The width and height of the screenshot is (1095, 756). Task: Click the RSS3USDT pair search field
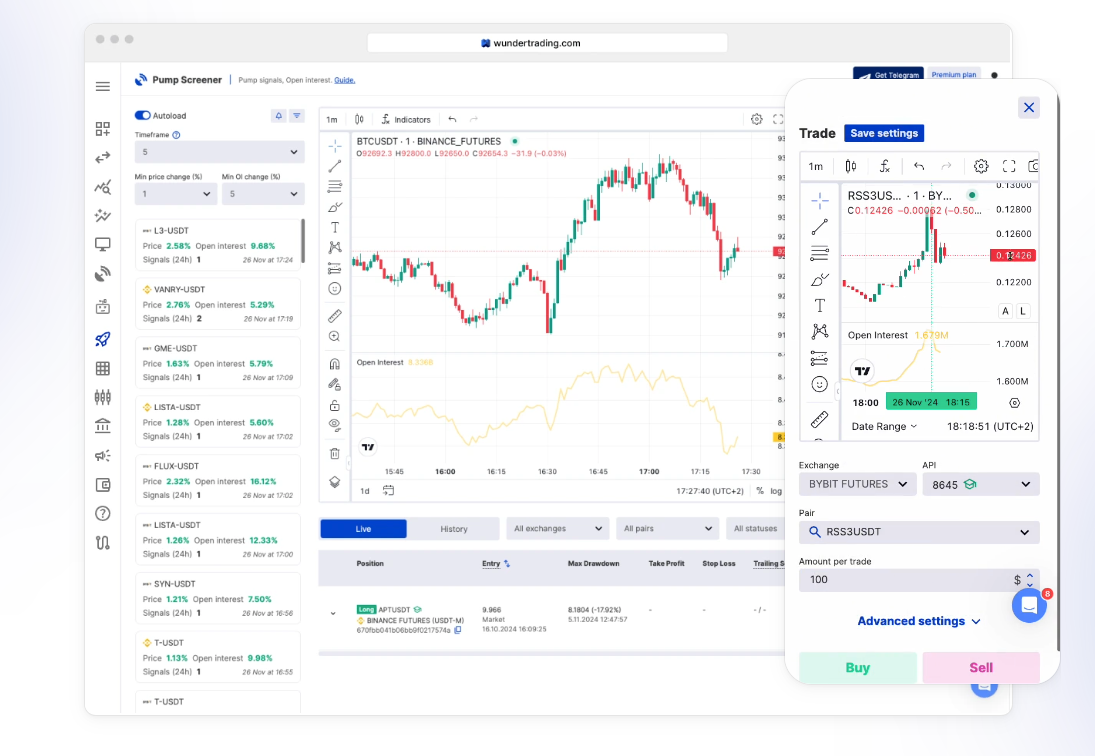pos(918,532)
